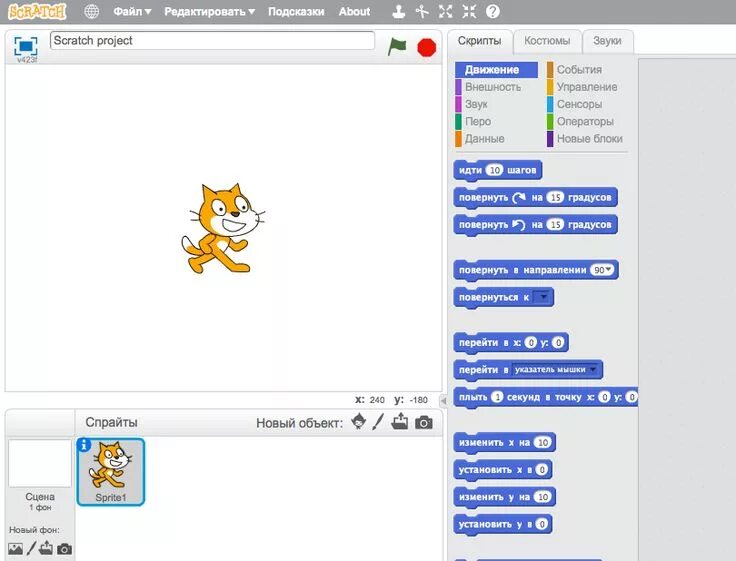Select the Перо block category

pos(478,122)
